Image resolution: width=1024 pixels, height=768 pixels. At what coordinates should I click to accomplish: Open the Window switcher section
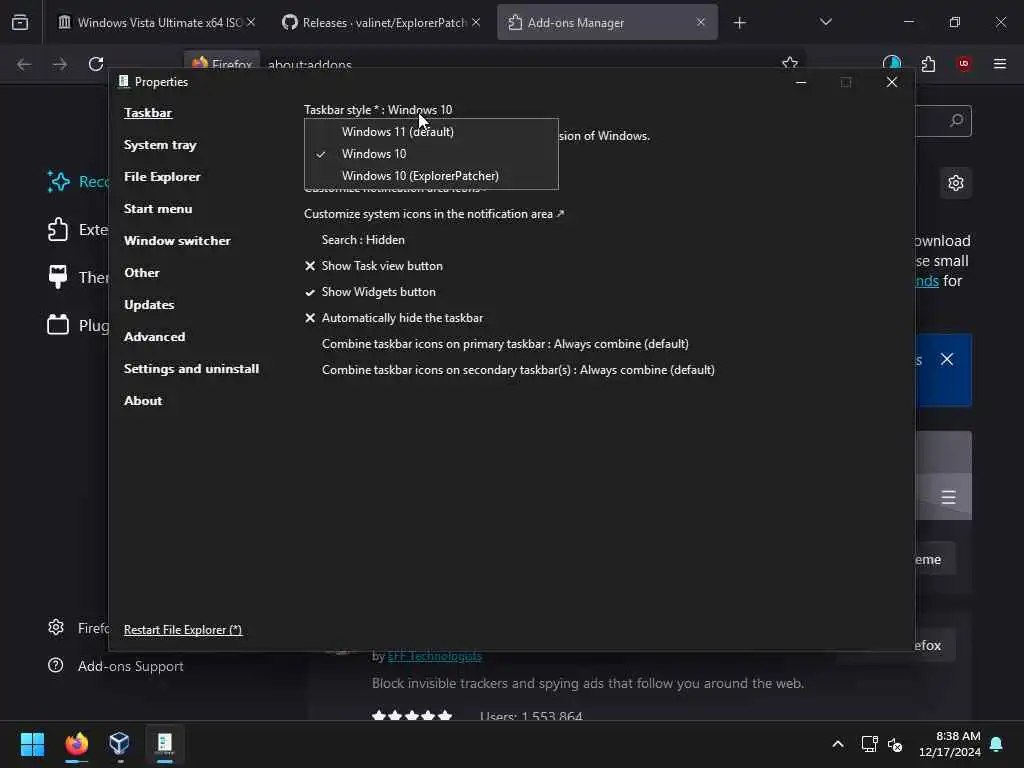(x=177, y=240)
